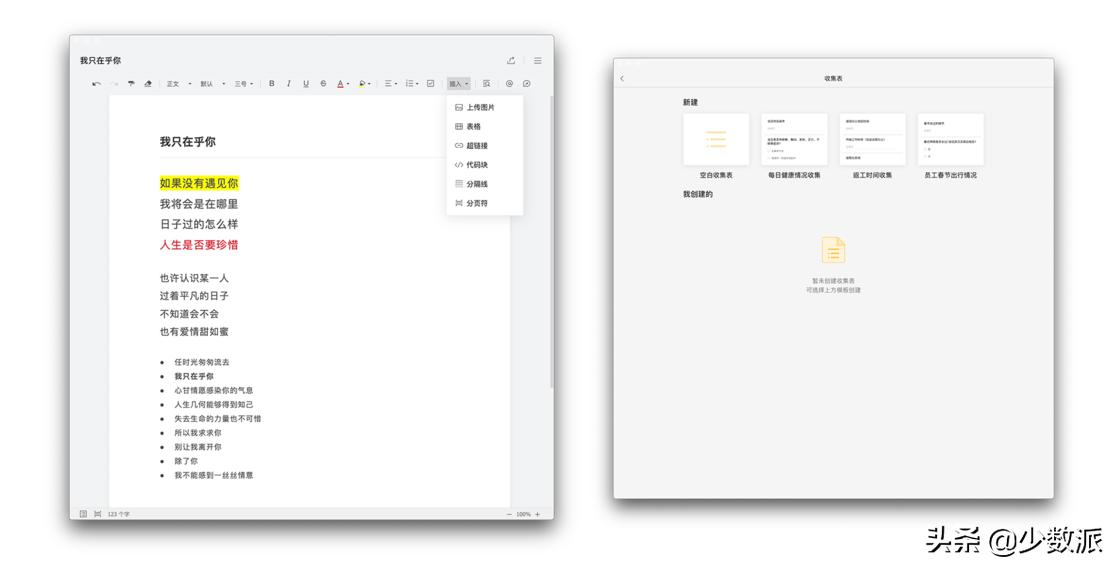Click the red line 人生是否要珍惜

[199, 245]
